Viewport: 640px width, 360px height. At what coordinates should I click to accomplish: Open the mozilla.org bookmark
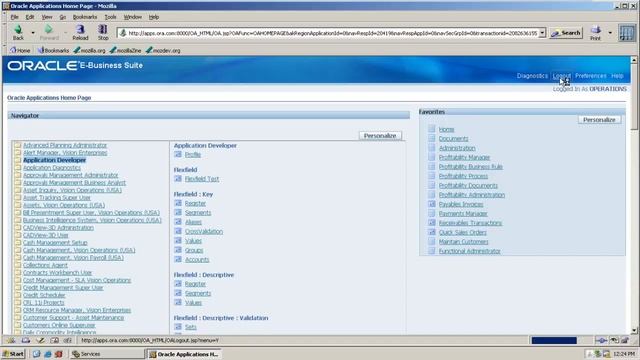click(89, 50)
